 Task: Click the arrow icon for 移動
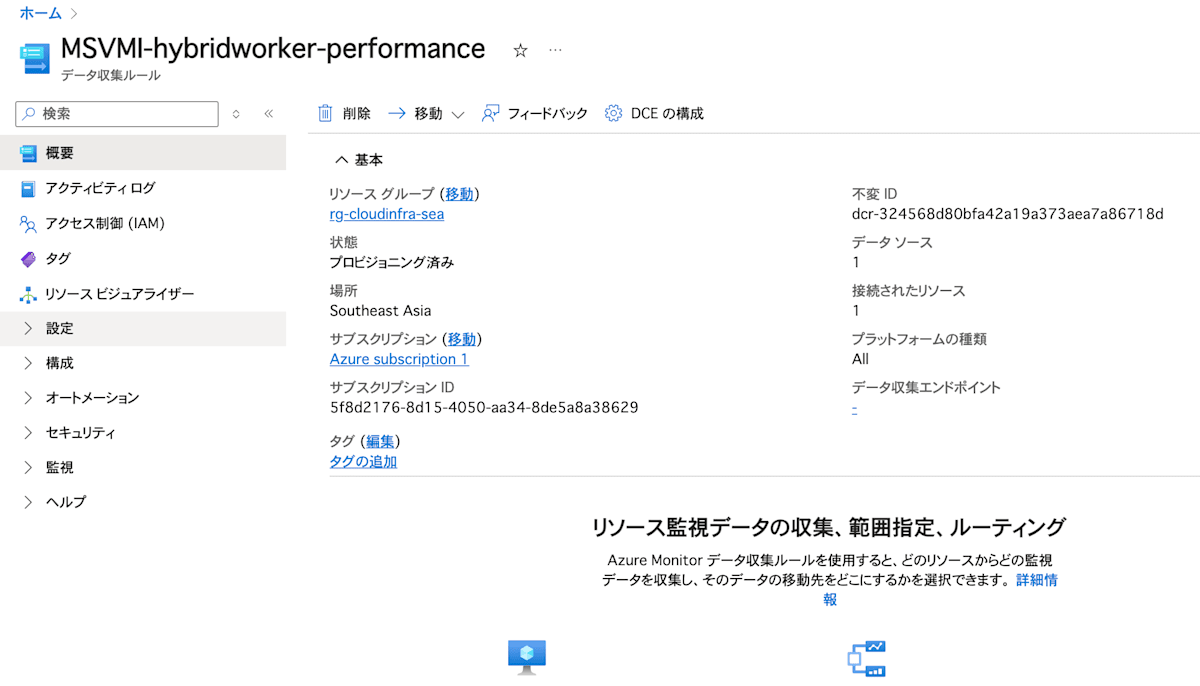(x=396, y=114)
